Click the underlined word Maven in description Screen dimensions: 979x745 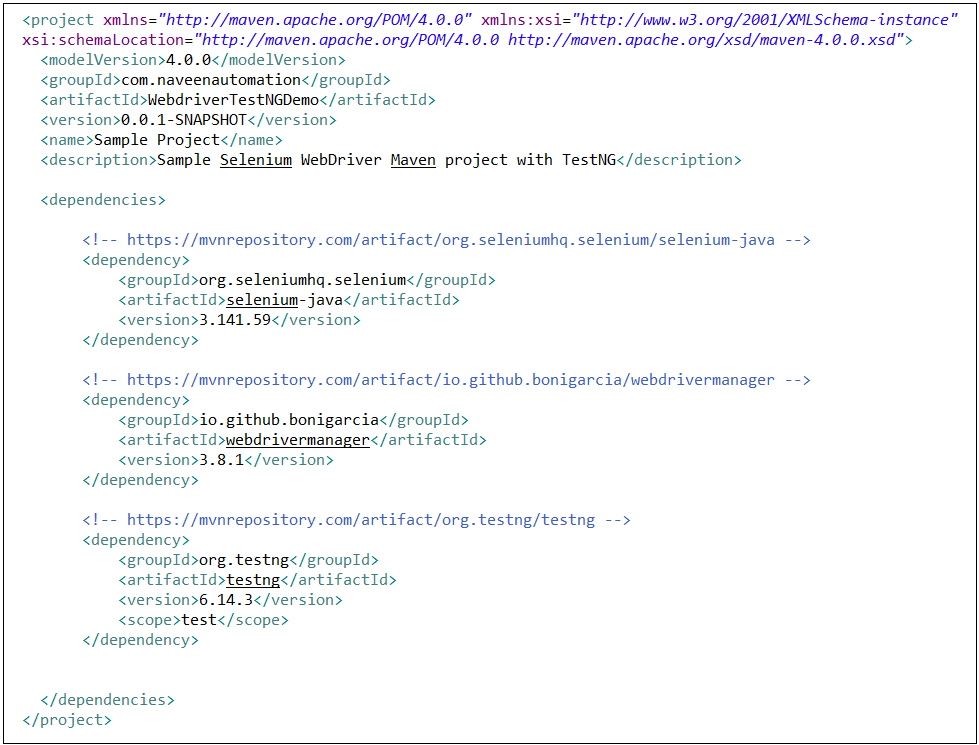click(x=413, y=160)
